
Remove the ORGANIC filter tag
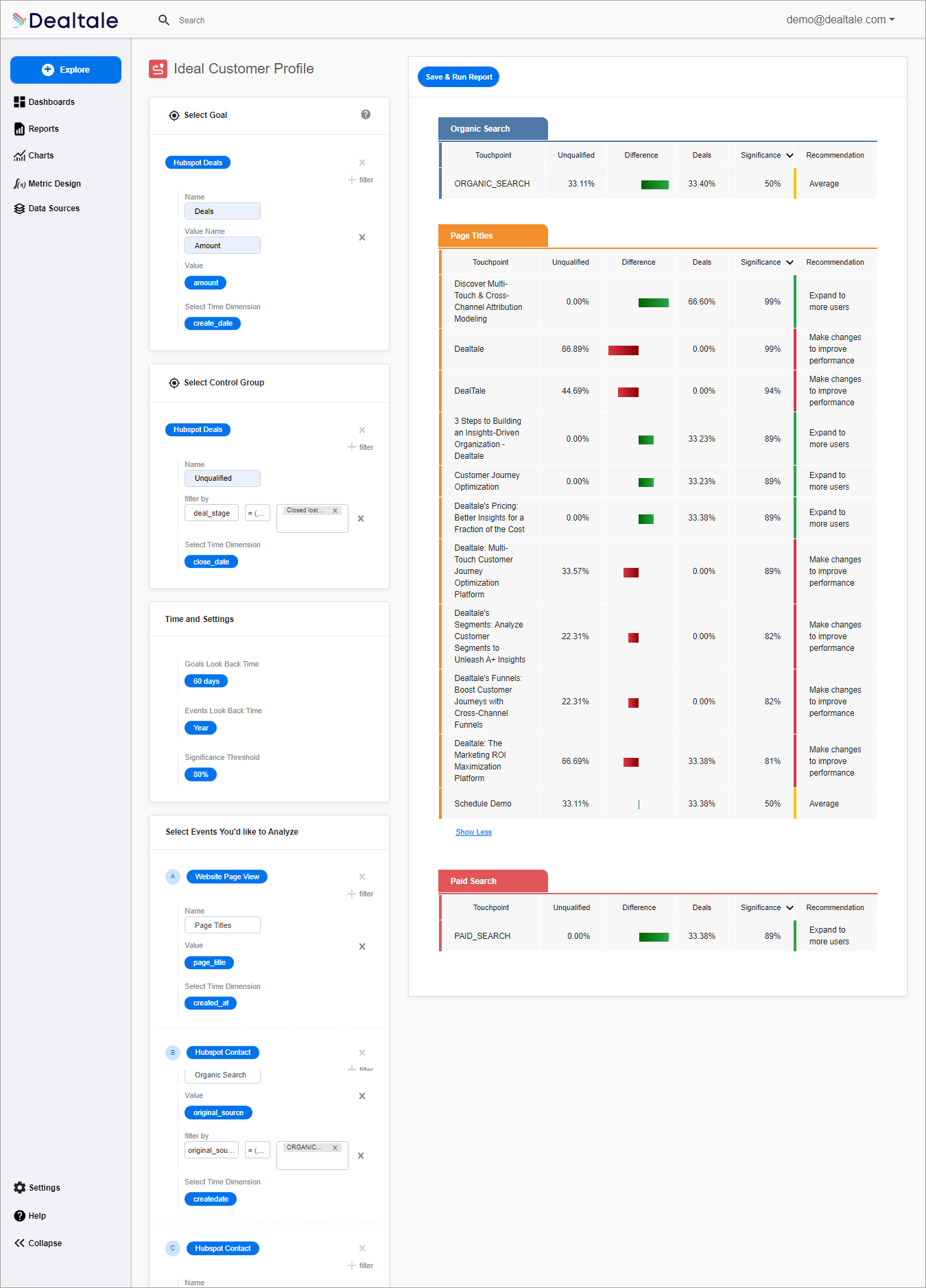click(335, 1147)
